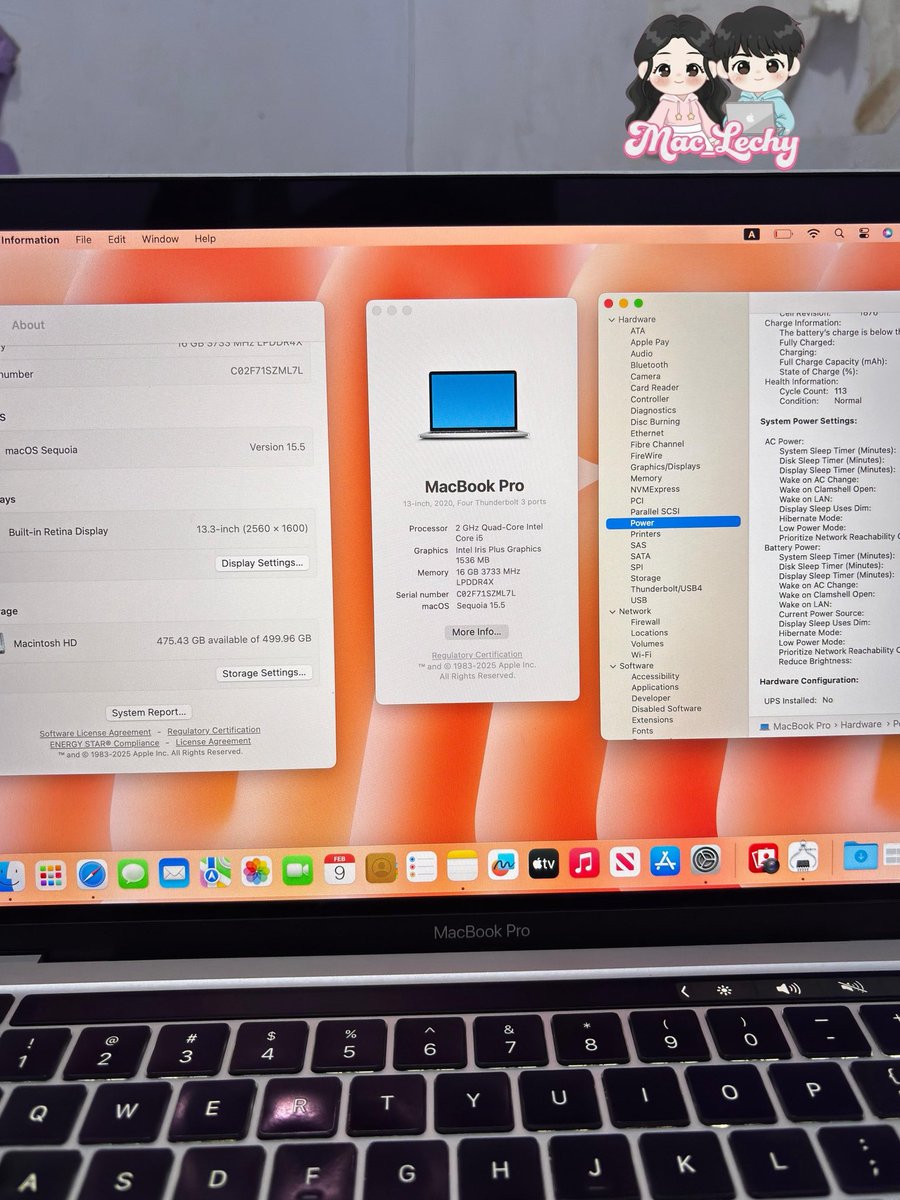Select Thunderbolt/USB4 in the sidebar
This screenshot has height=1200, width=900.
click(666, 589)
